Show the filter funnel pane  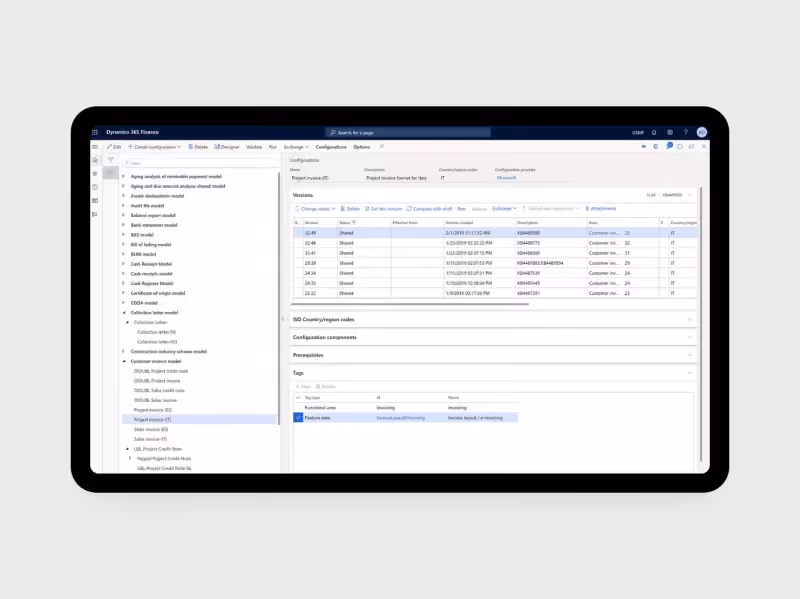click(x=111, y=160)
